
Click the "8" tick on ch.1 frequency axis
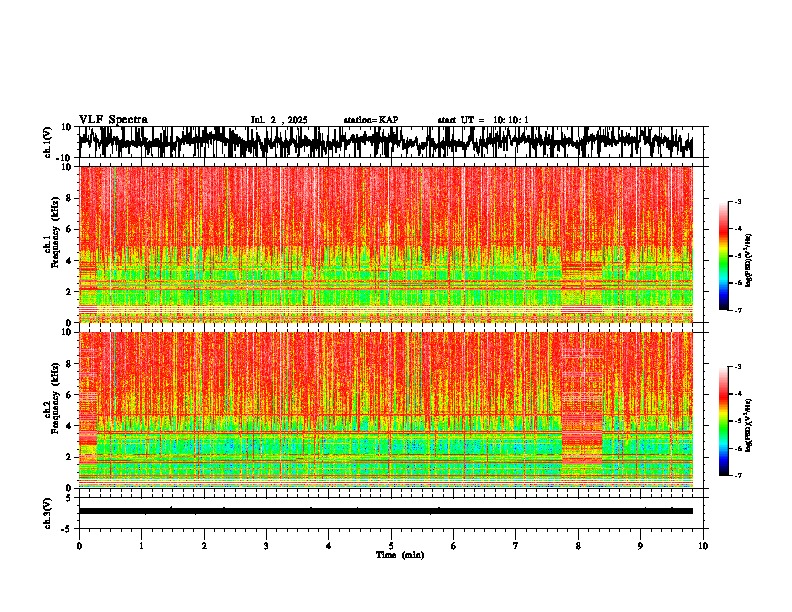pos(70,198)
